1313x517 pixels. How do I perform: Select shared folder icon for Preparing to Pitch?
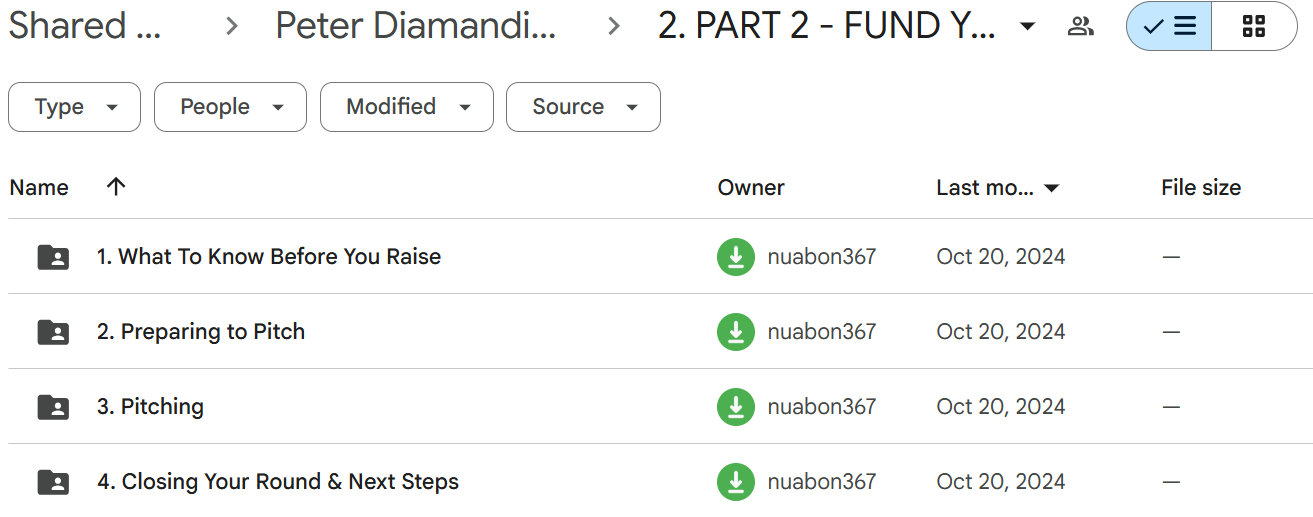[53, 332]
